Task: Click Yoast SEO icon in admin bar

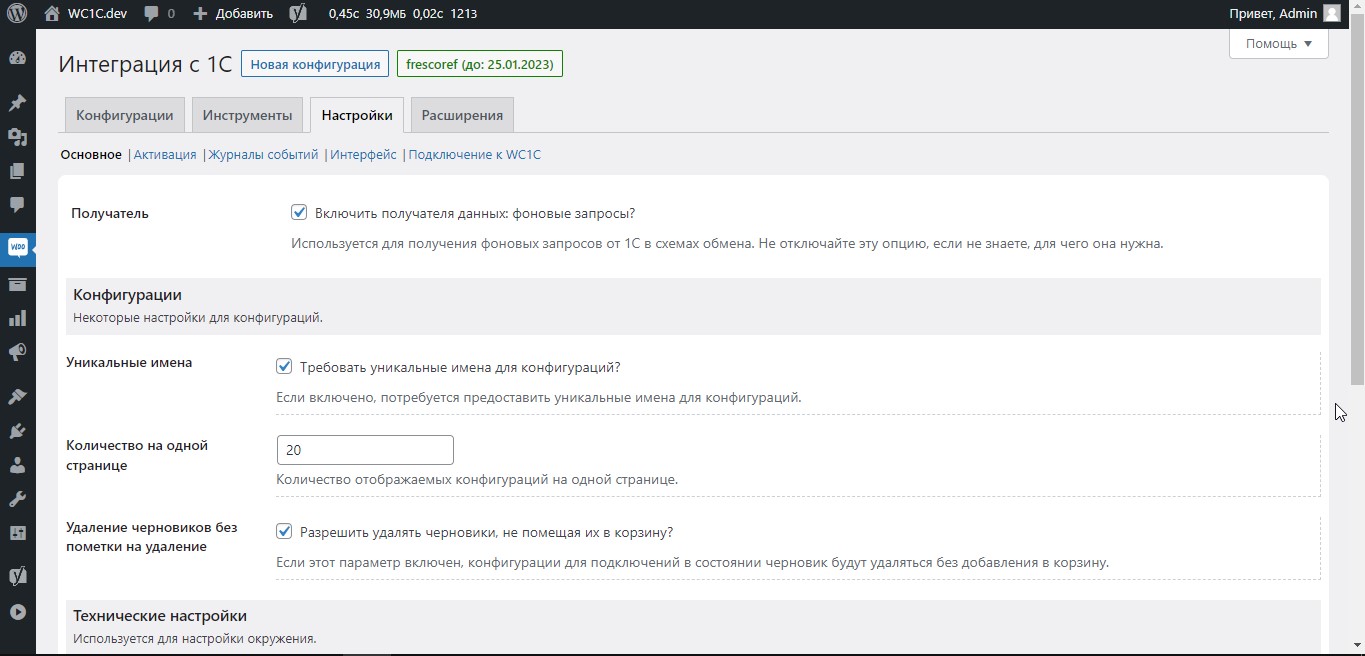Action: 298,14
